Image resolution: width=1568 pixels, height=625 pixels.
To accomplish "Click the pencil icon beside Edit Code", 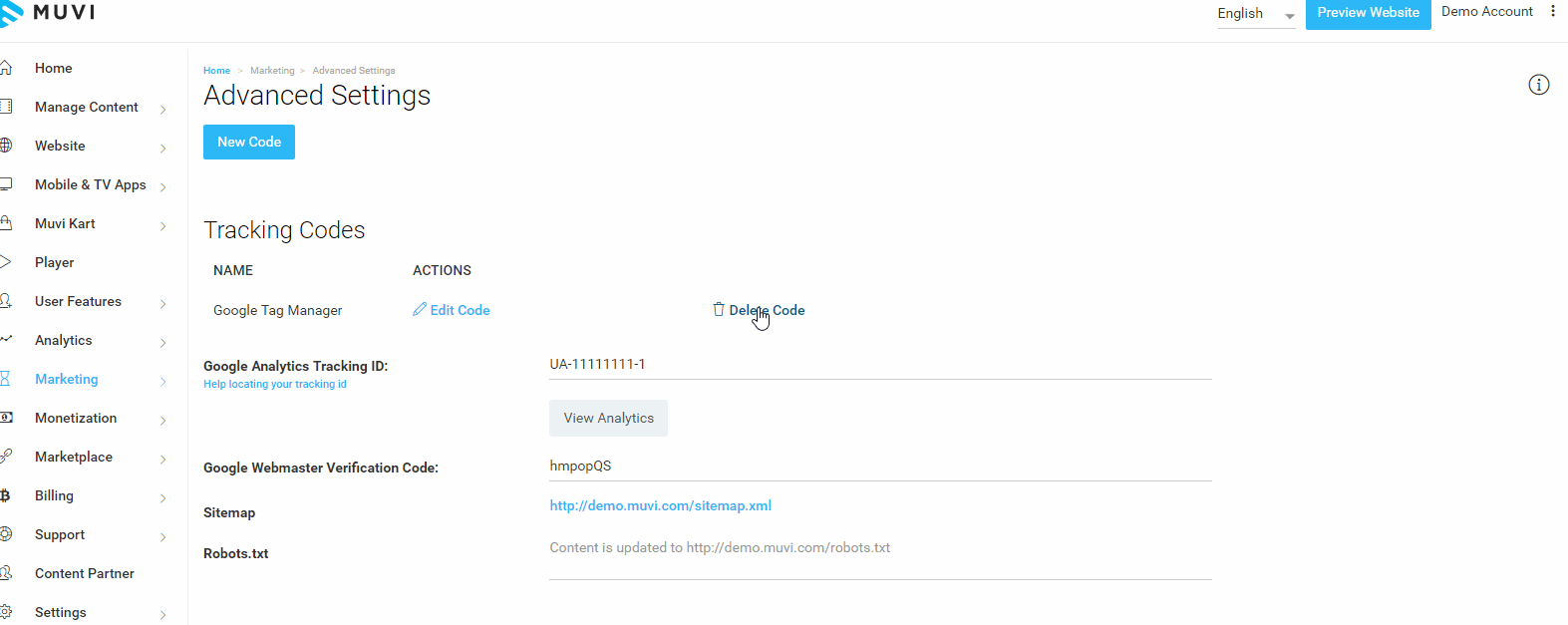I will coord(420,309).
